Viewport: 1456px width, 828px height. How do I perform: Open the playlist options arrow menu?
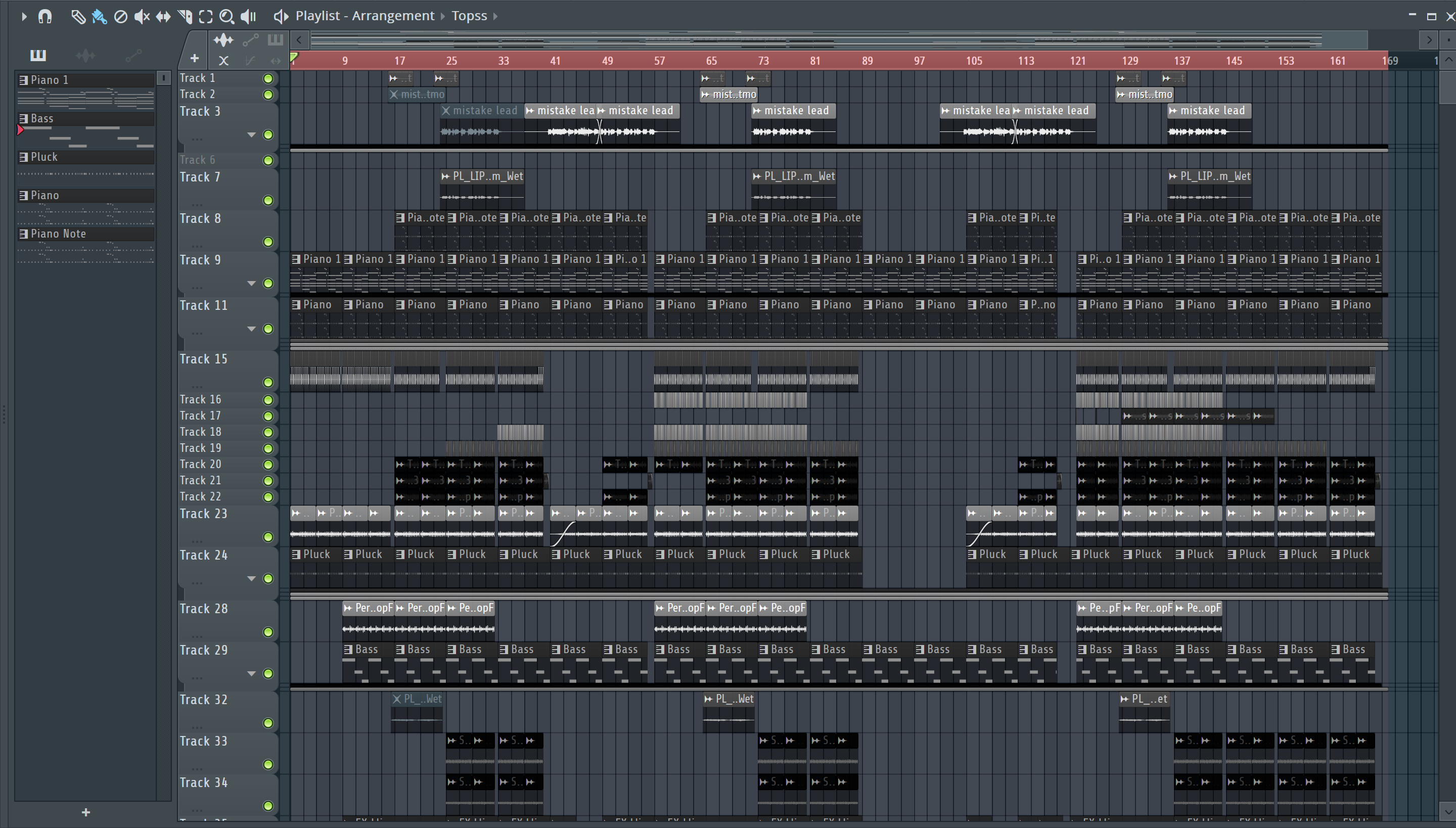(24, 17)
